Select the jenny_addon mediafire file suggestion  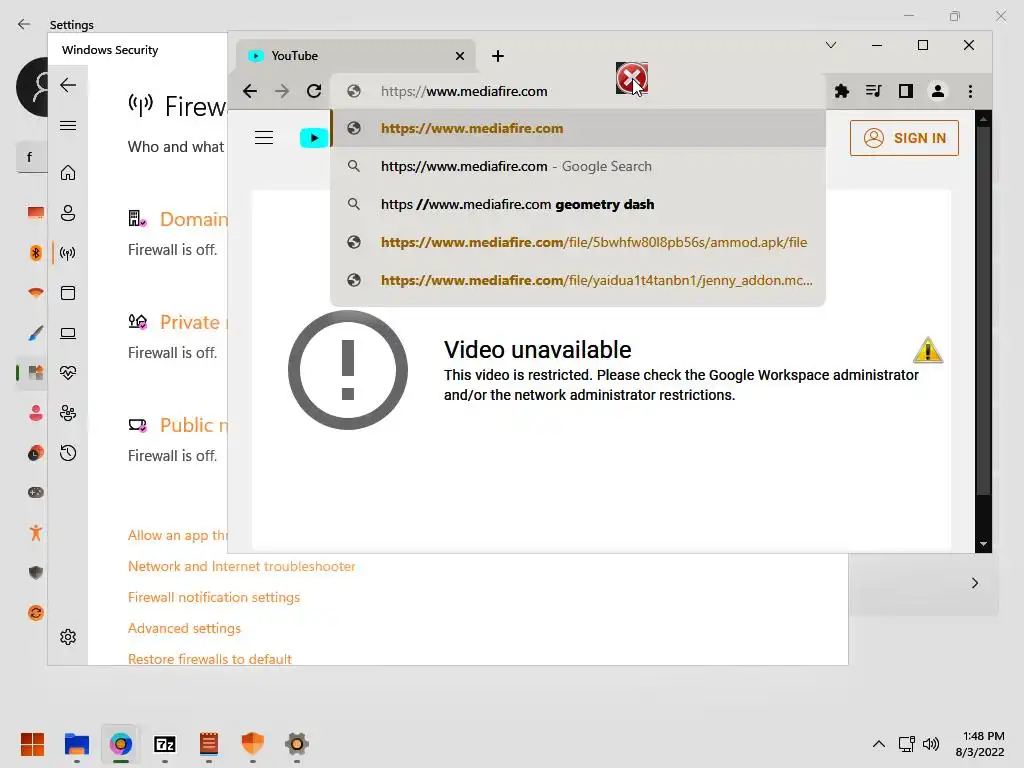[x=578, y=280]
